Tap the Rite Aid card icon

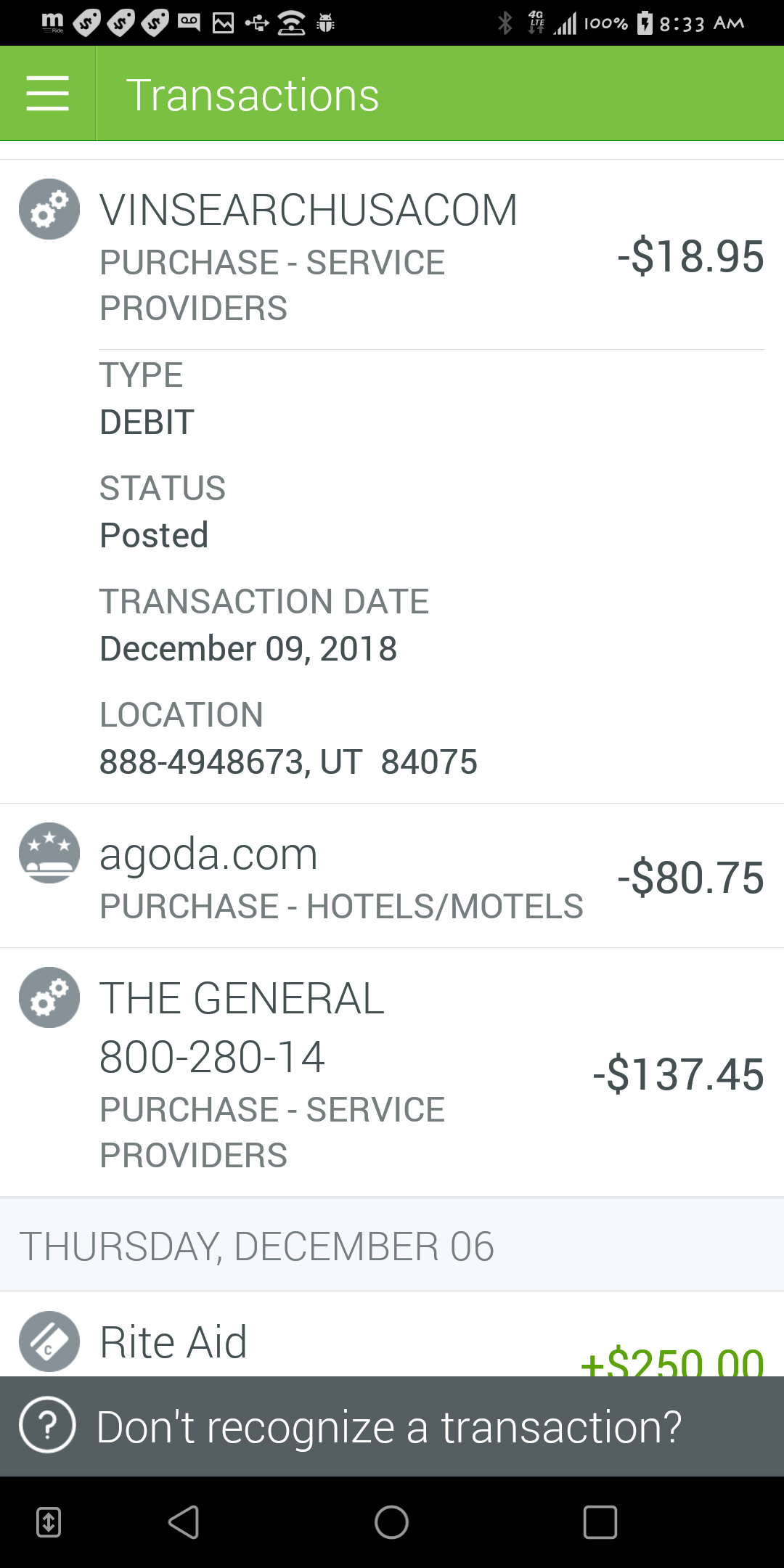click(49, 1342)
